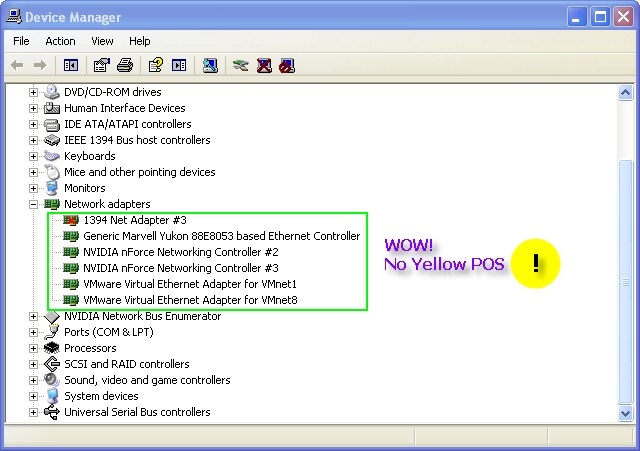Expand IDE ATA/ATAPI controllers node
The height and width of the screenshot is (451, 640).
(33, 124)
